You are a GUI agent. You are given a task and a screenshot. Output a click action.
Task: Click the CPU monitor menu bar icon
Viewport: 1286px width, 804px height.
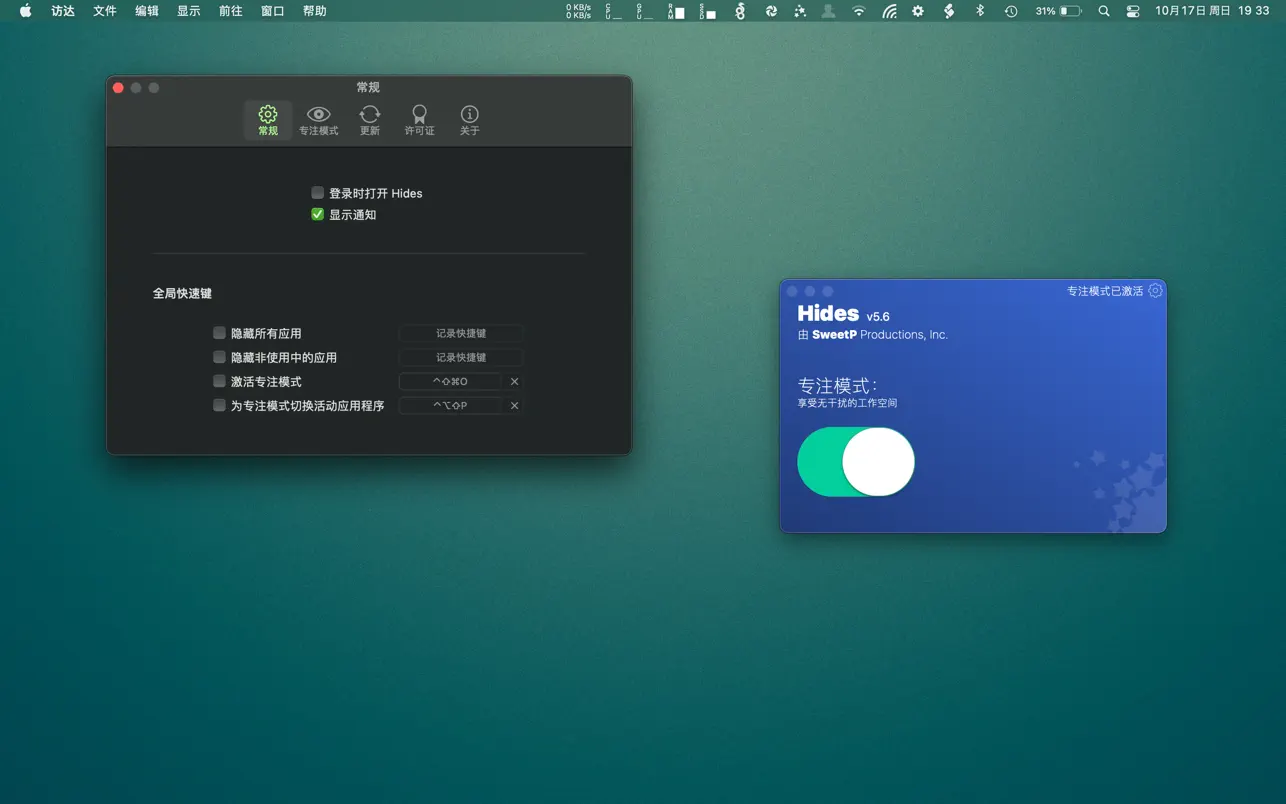click(x=613, y=11)
